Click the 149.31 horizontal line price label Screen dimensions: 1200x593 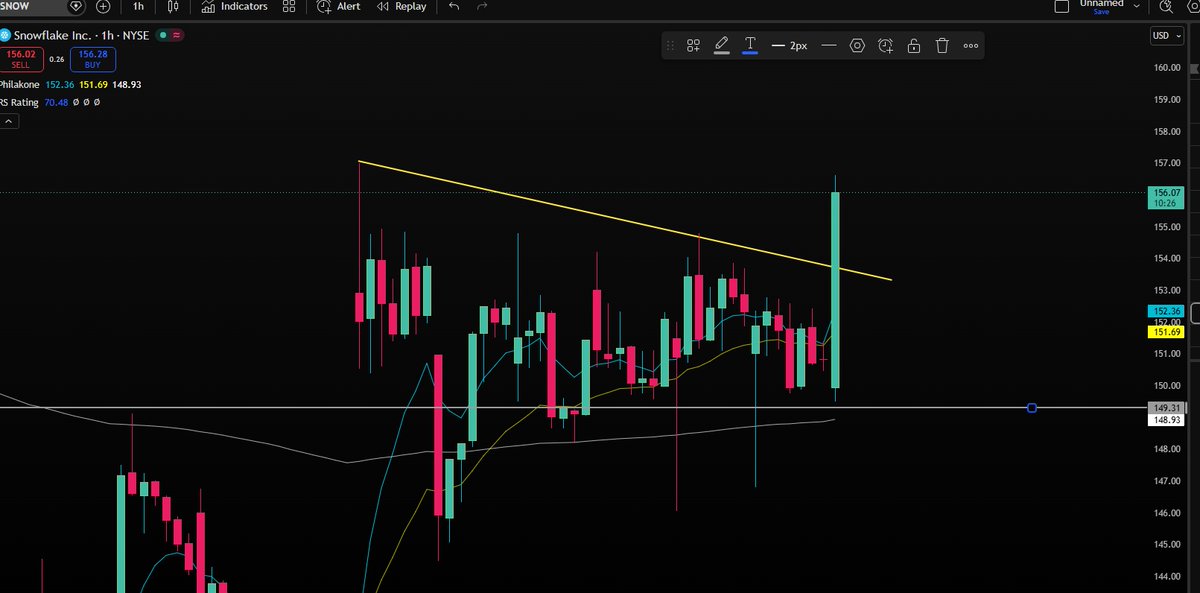[1168, 408]
